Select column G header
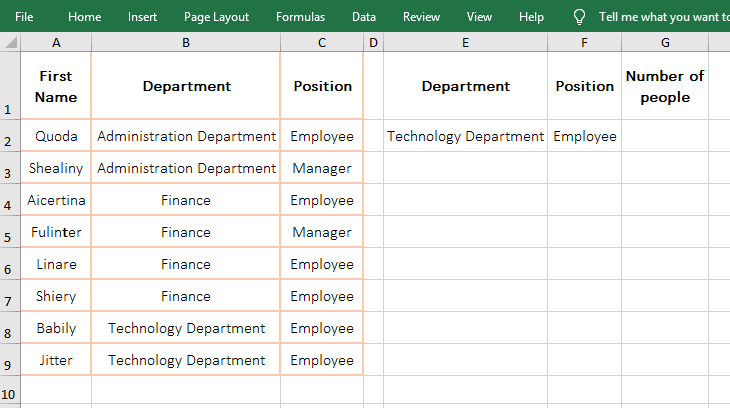Image resolution: width=730 pixels, height=408 pixels. point(665,42)
